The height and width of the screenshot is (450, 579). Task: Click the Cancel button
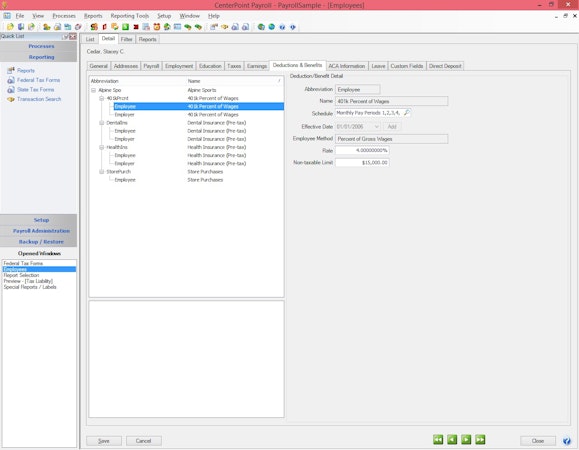(143, 441)
